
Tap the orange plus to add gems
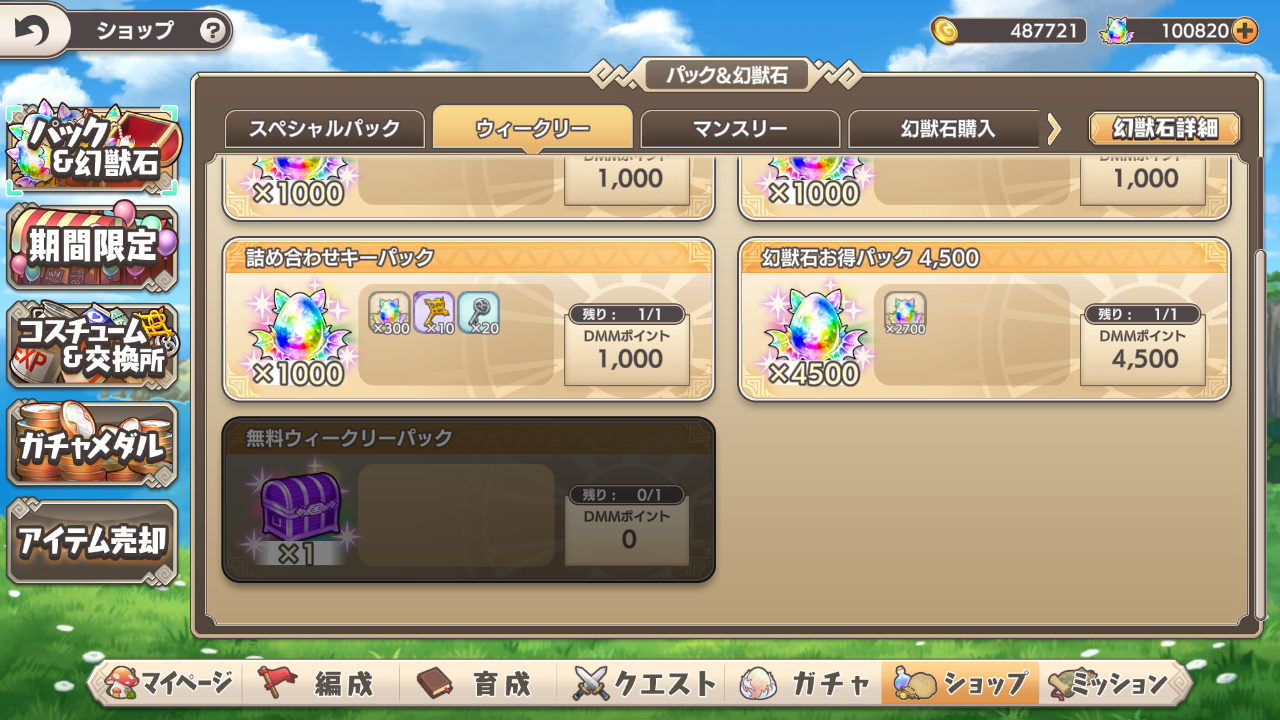coord(1244,31)
